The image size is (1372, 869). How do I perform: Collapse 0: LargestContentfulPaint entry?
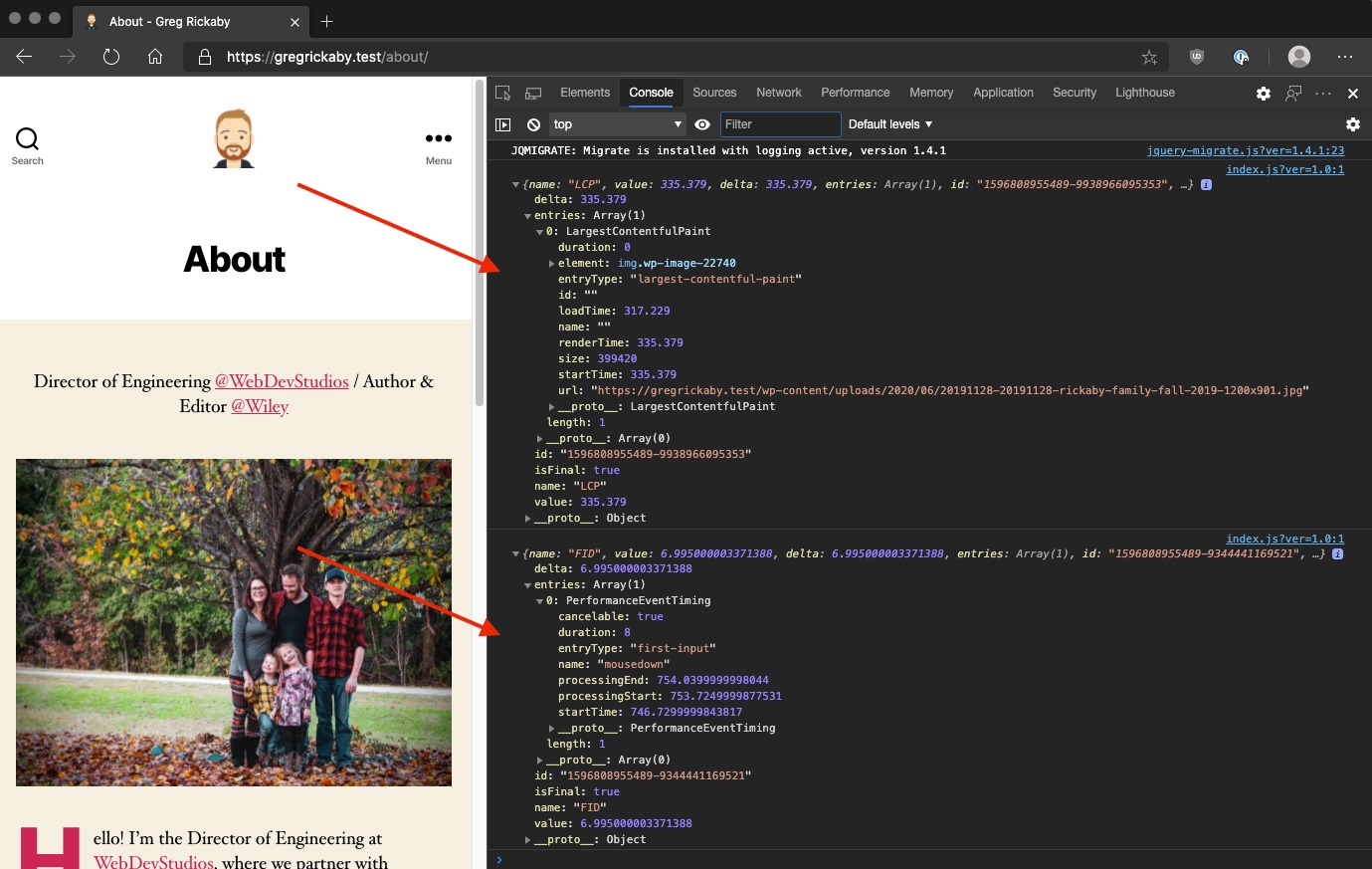point(539,232)
